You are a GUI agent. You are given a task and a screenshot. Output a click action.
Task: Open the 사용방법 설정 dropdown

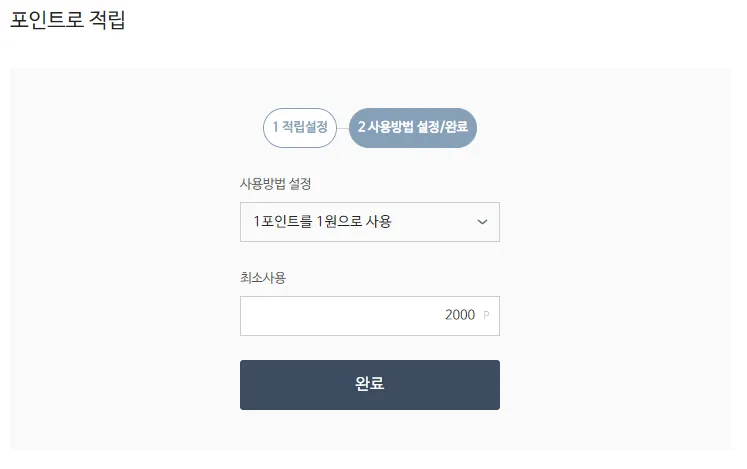click(369, 222)
